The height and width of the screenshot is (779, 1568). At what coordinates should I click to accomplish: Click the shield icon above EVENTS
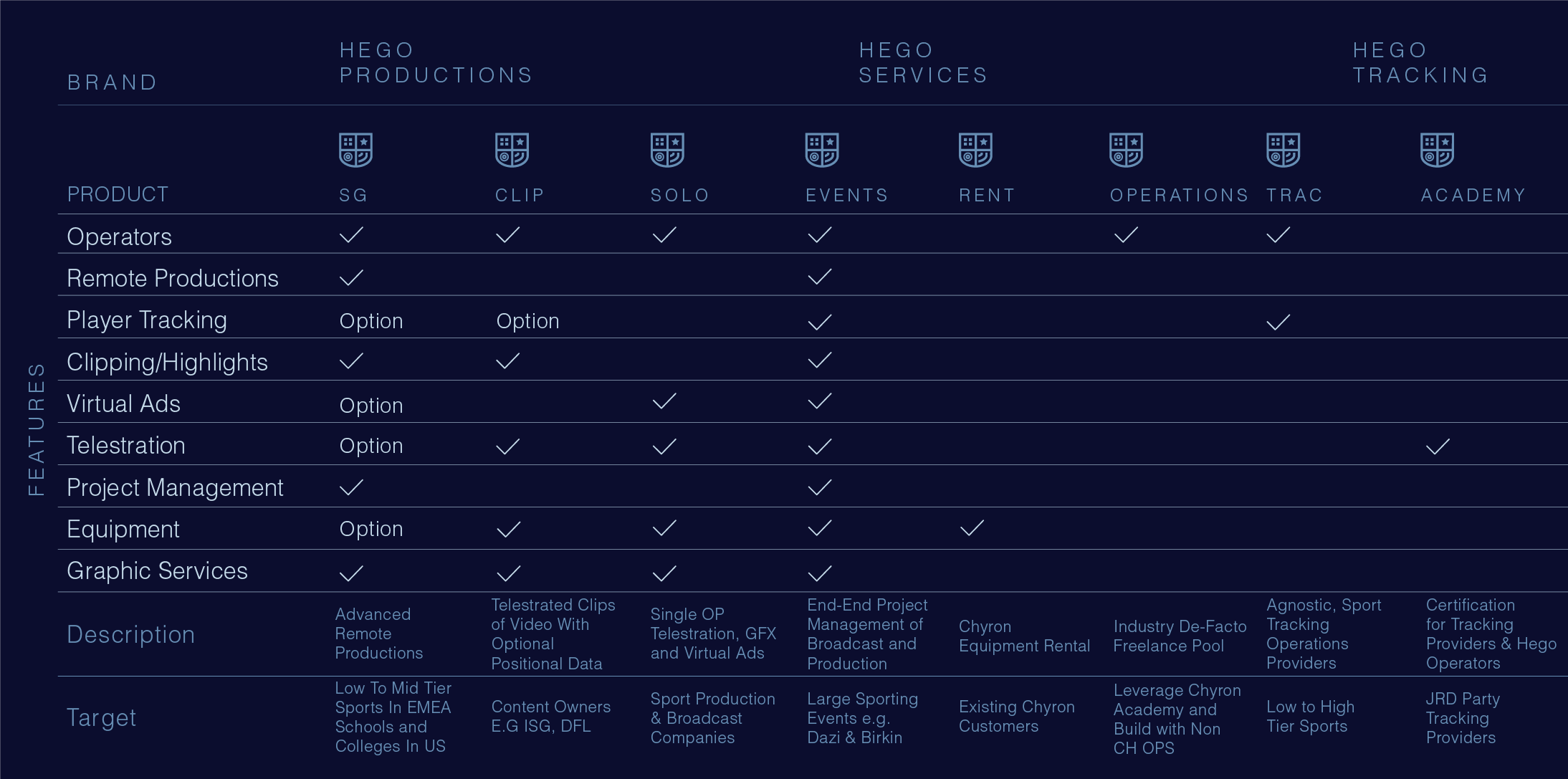coord(822,150)
